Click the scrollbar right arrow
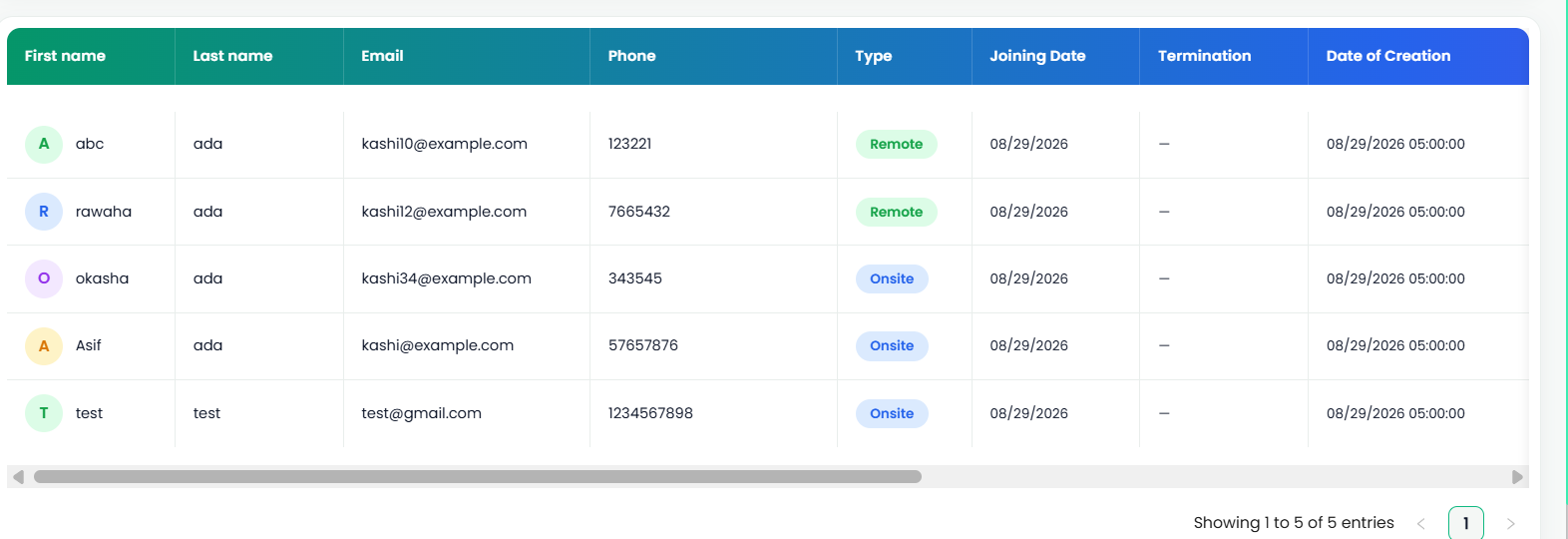This screenshot has width=1568, height=539. (1517, 477)
